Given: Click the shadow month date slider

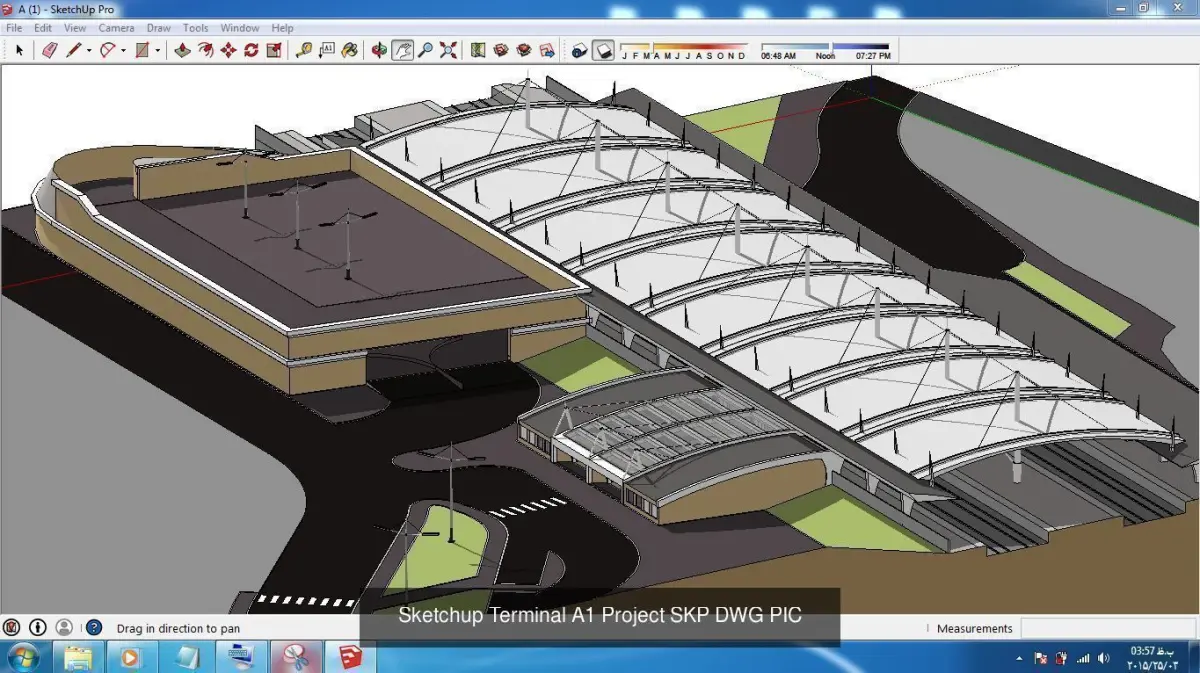Looking at the screenshot, I should (x=684, y=46).
